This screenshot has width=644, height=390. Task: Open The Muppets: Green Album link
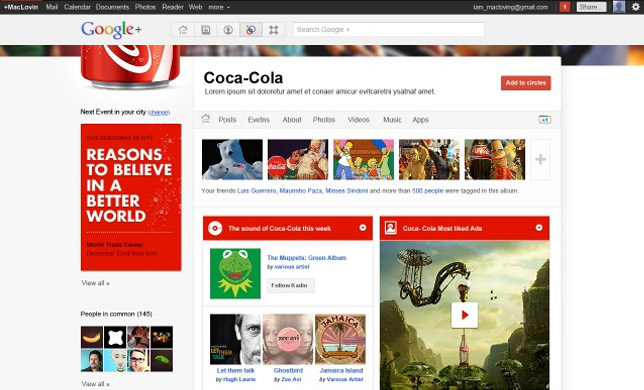tap(307, 258)
